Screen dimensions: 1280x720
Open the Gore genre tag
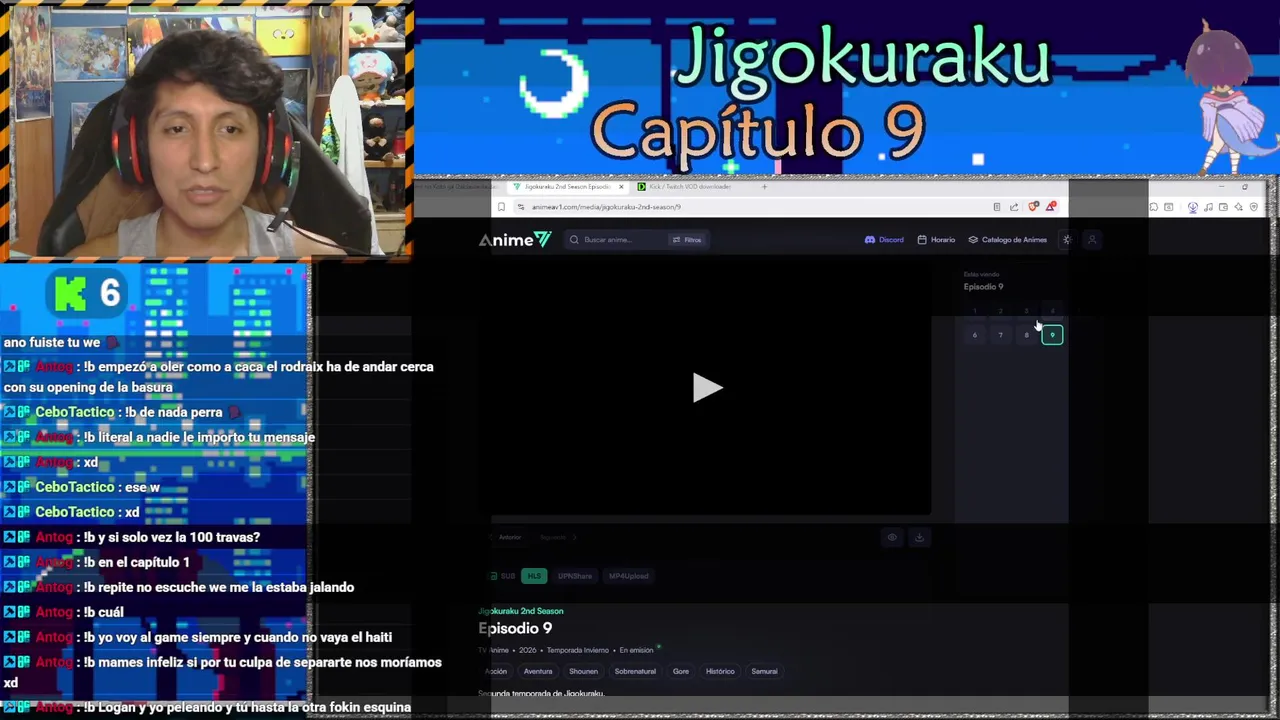[681, 672]
